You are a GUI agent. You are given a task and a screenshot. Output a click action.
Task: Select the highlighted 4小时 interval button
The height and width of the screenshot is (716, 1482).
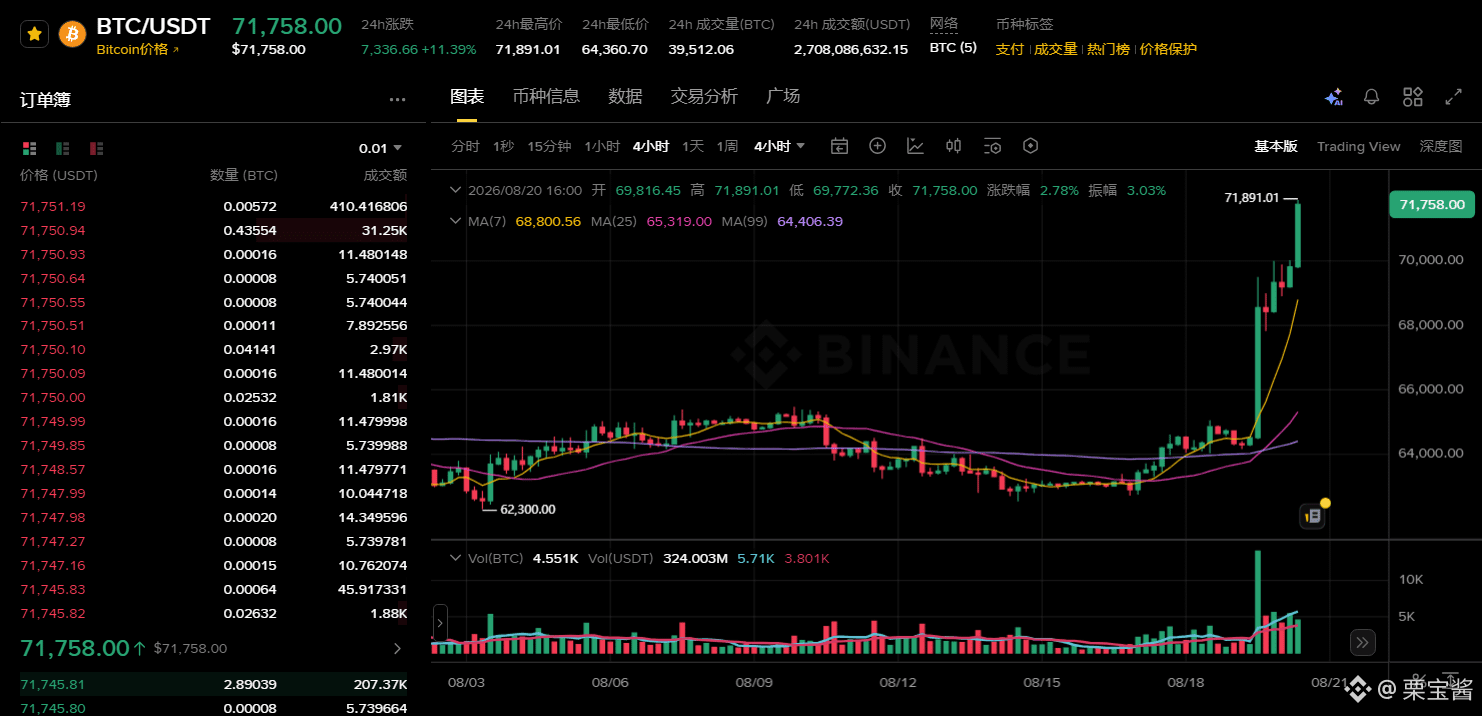651,146
